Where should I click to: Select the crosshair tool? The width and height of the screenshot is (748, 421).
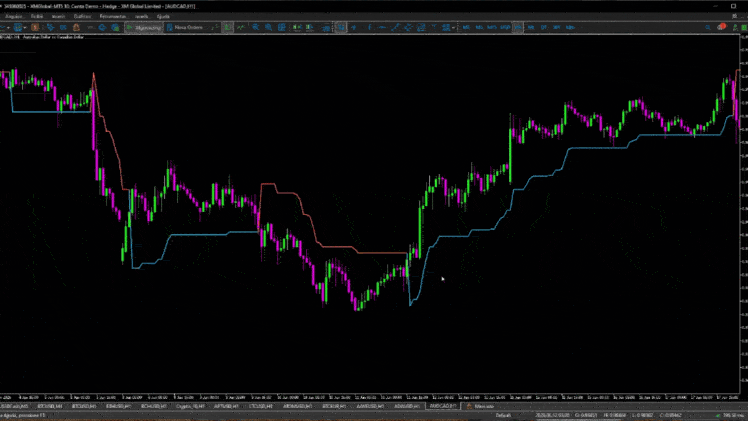353,27
